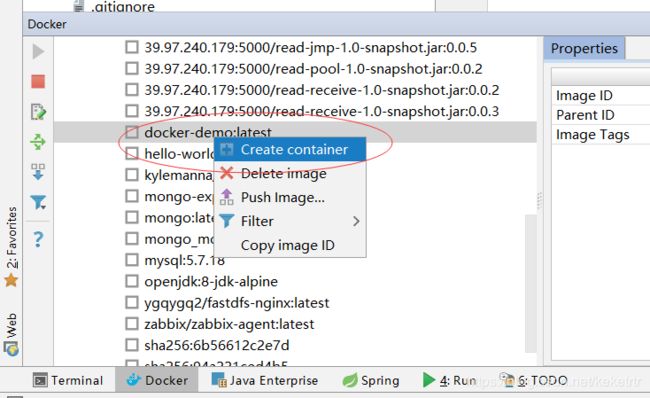Image resolution: width=650 pixels, height=398 pixels.
Task: Toggle the docker-demo:latest checkbox
Action: tap(132, 132)
